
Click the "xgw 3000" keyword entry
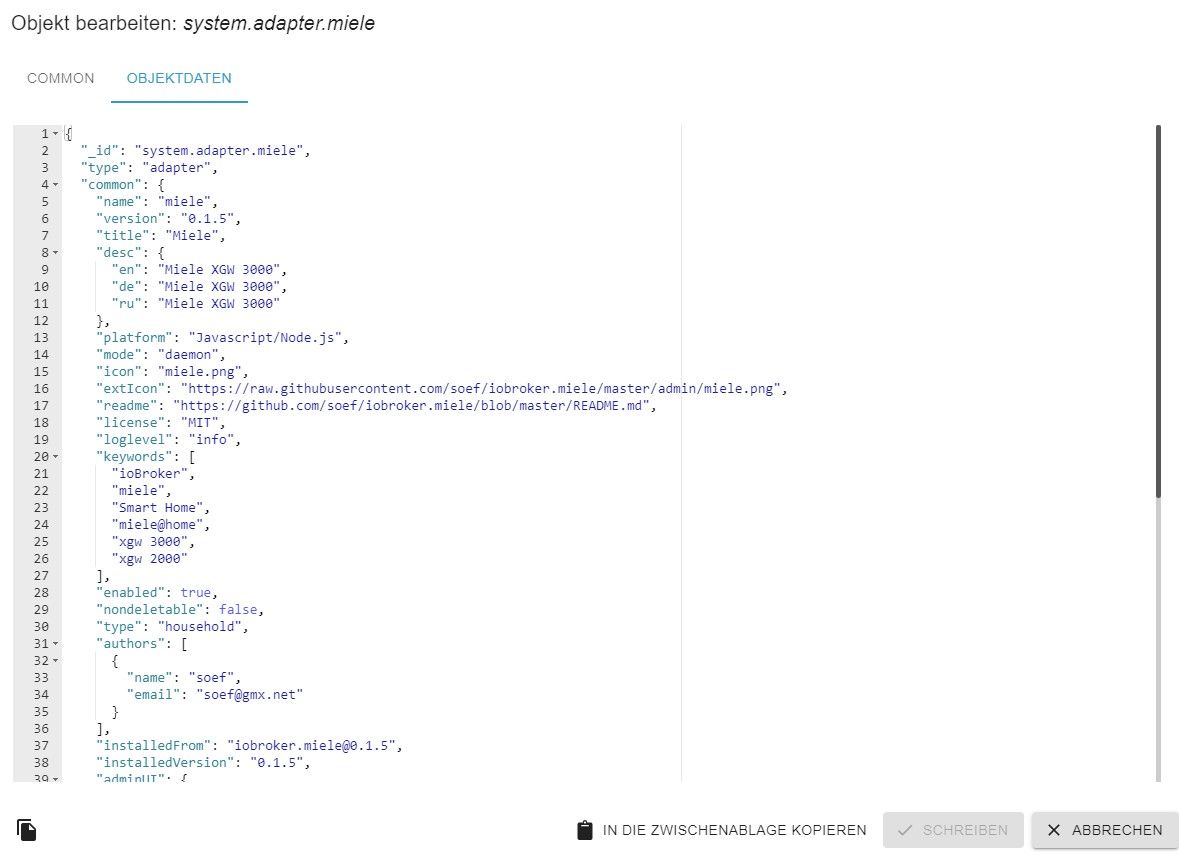pos(153,542)
